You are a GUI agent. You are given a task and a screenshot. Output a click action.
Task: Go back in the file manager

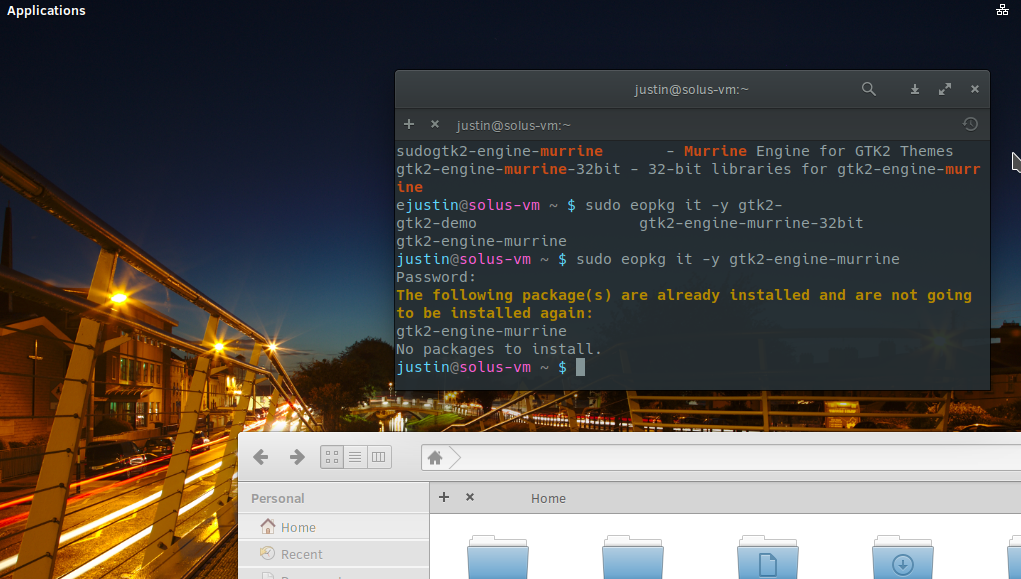[x=260, y=457]
